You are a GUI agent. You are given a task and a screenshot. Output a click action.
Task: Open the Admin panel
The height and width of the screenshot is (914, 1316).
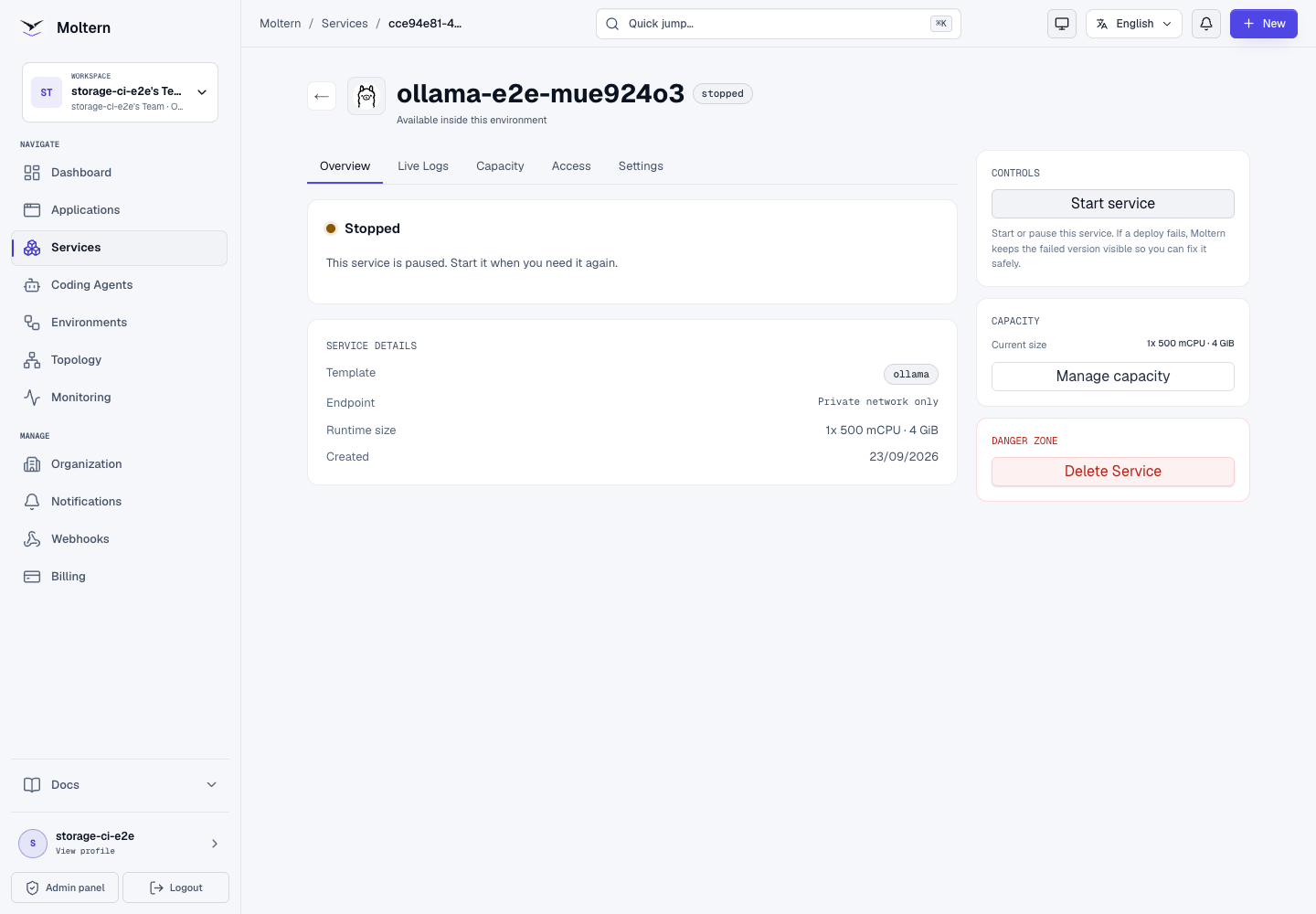(65, 887)
